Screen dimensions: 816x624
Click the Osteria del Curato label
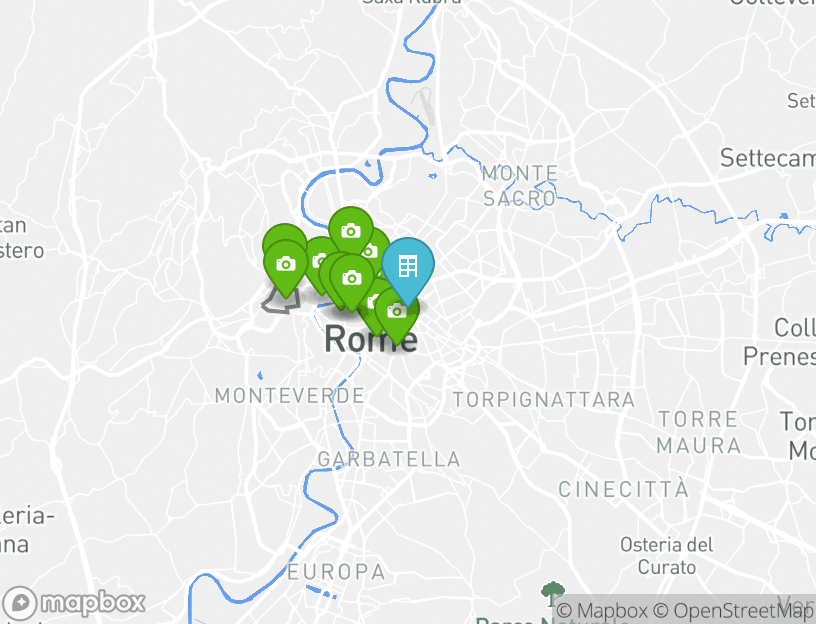click(667, 556)
